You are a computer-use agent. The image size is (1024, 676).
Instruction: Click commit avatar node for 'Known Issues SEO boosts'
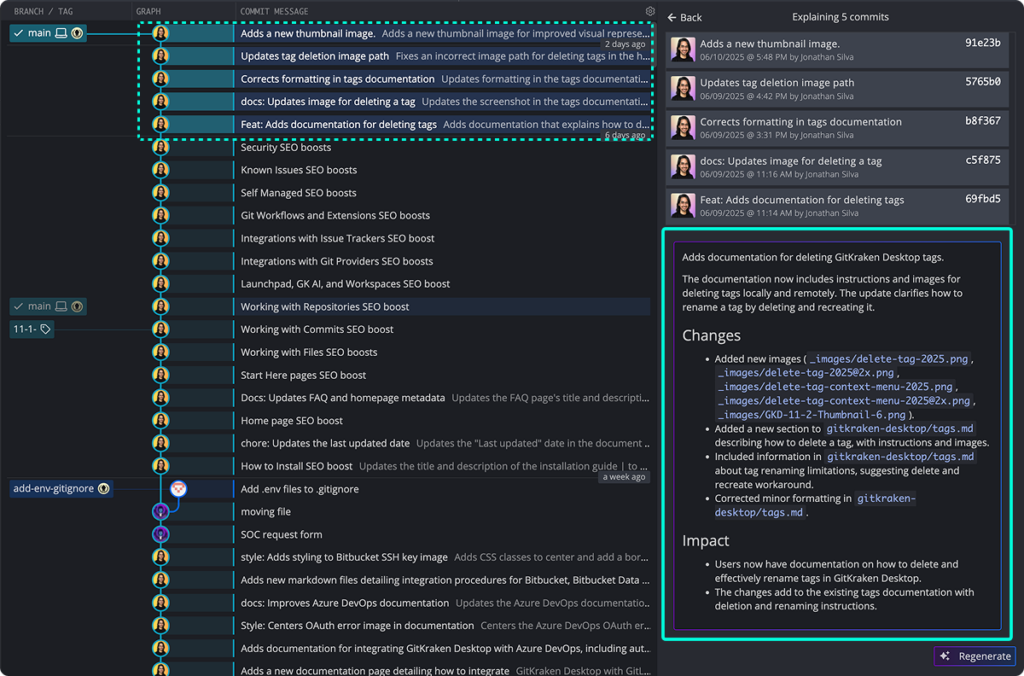[161, 170]
